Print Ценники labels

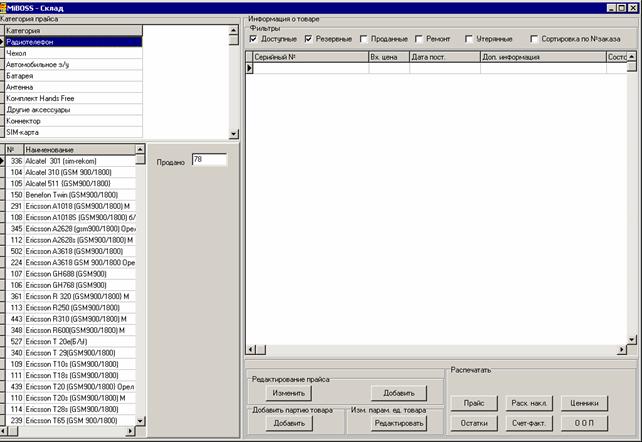point(584,404)
